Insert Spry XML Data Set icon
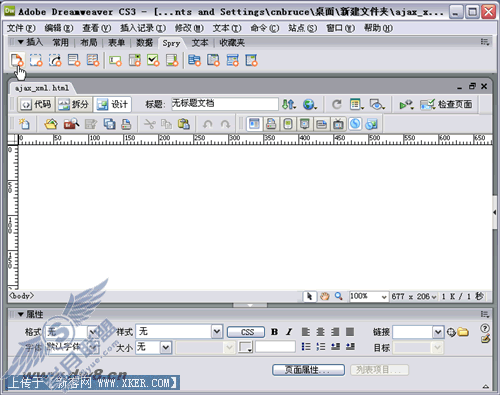500x395 pixels. 17,60
